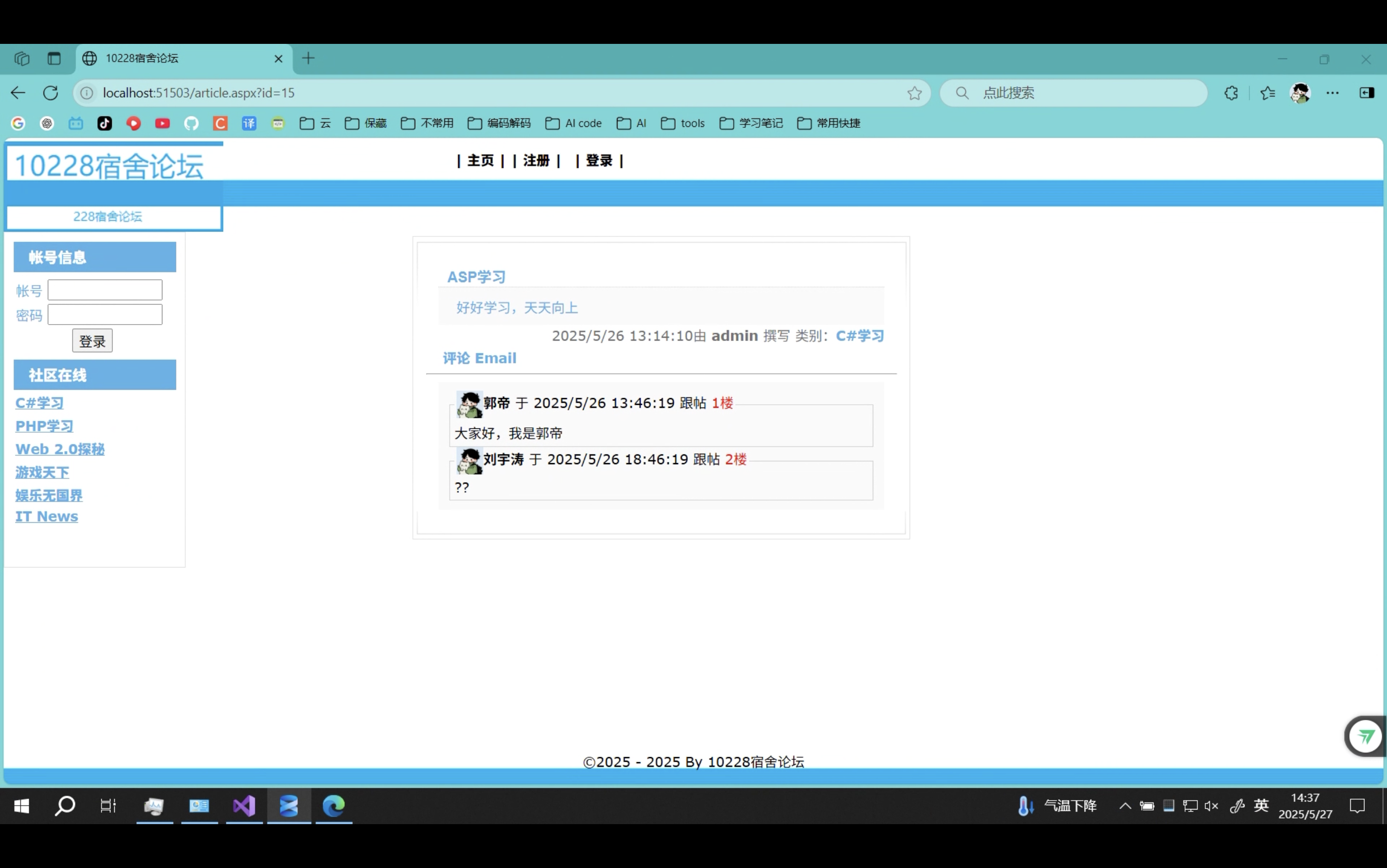Image resolution: width=1387 pixels, height=868 pixels.
Task: Click the Email link below the article
Action: pos(496,358)
